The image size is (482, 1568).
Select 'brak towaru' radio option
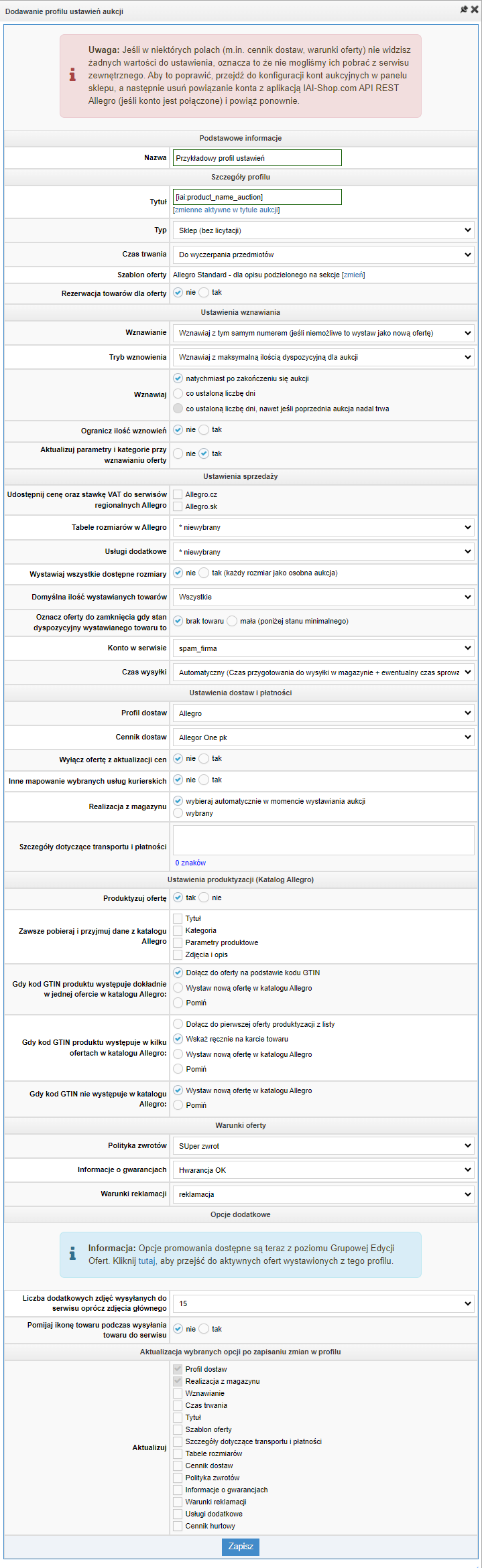coord(178,621)
